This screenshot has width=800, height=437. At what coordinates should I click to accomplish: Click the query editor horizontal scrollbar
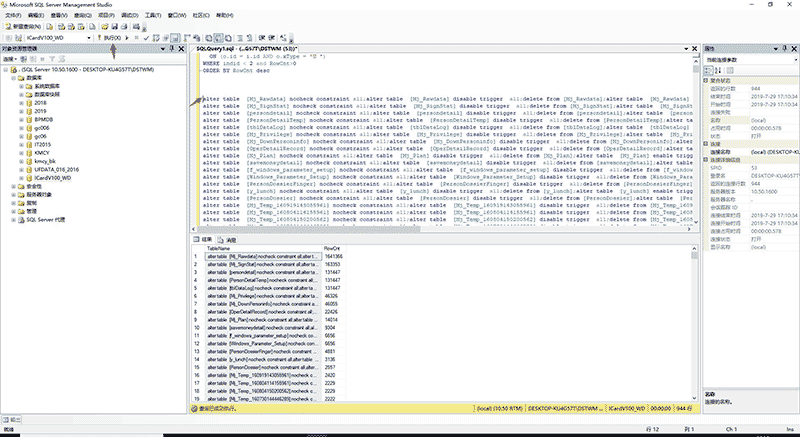(441, 229)
